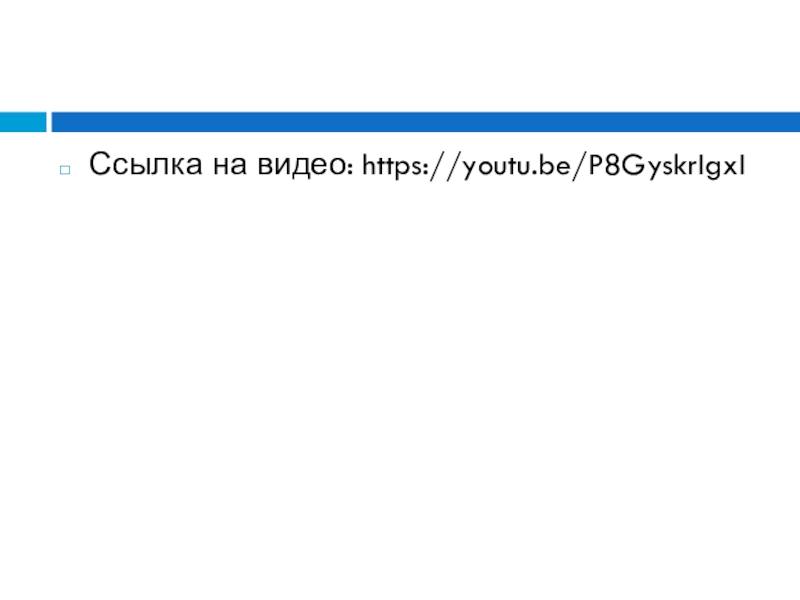
Task: Click the video ID "P8GyskrIgxI"
Action: click(667, 166)
